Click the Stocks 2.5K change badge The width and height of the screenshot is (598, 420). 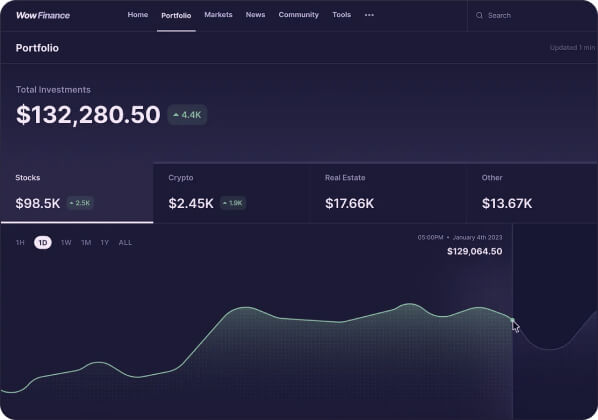tap(80, 203)
